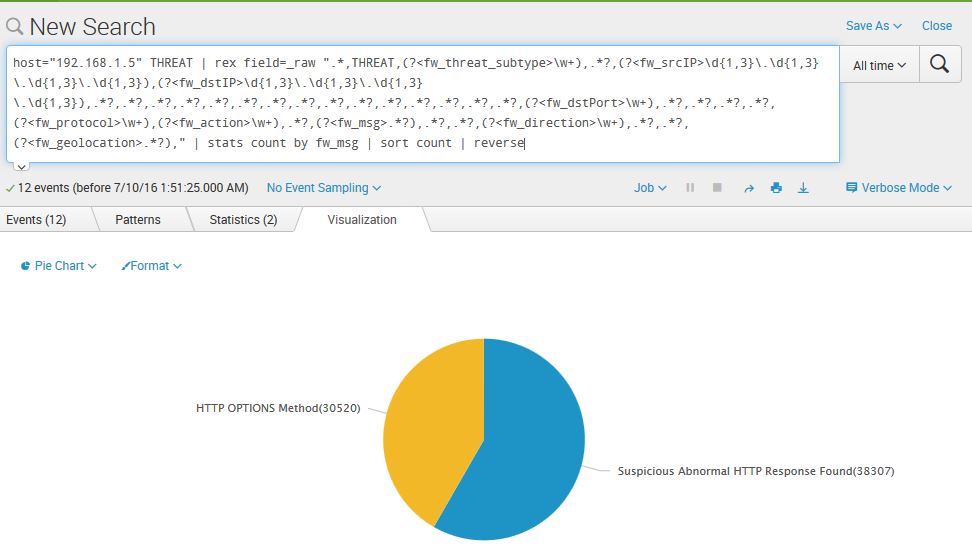
Task: Expand search bar using chevron handle
Action: point(21,167)
